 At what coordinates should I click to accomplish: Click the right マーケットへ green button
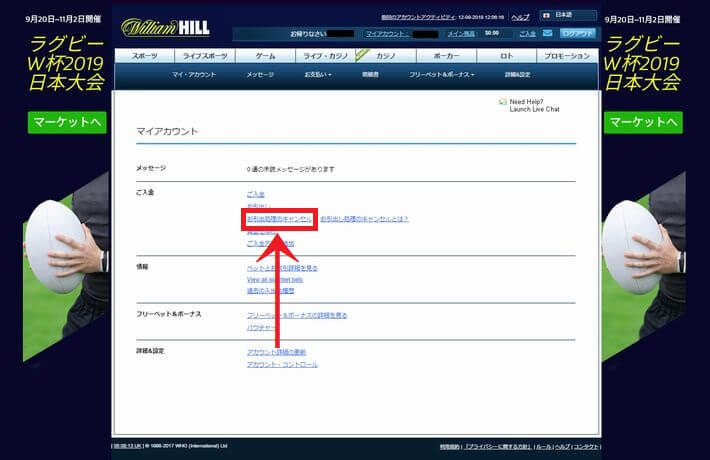point(643,122)
